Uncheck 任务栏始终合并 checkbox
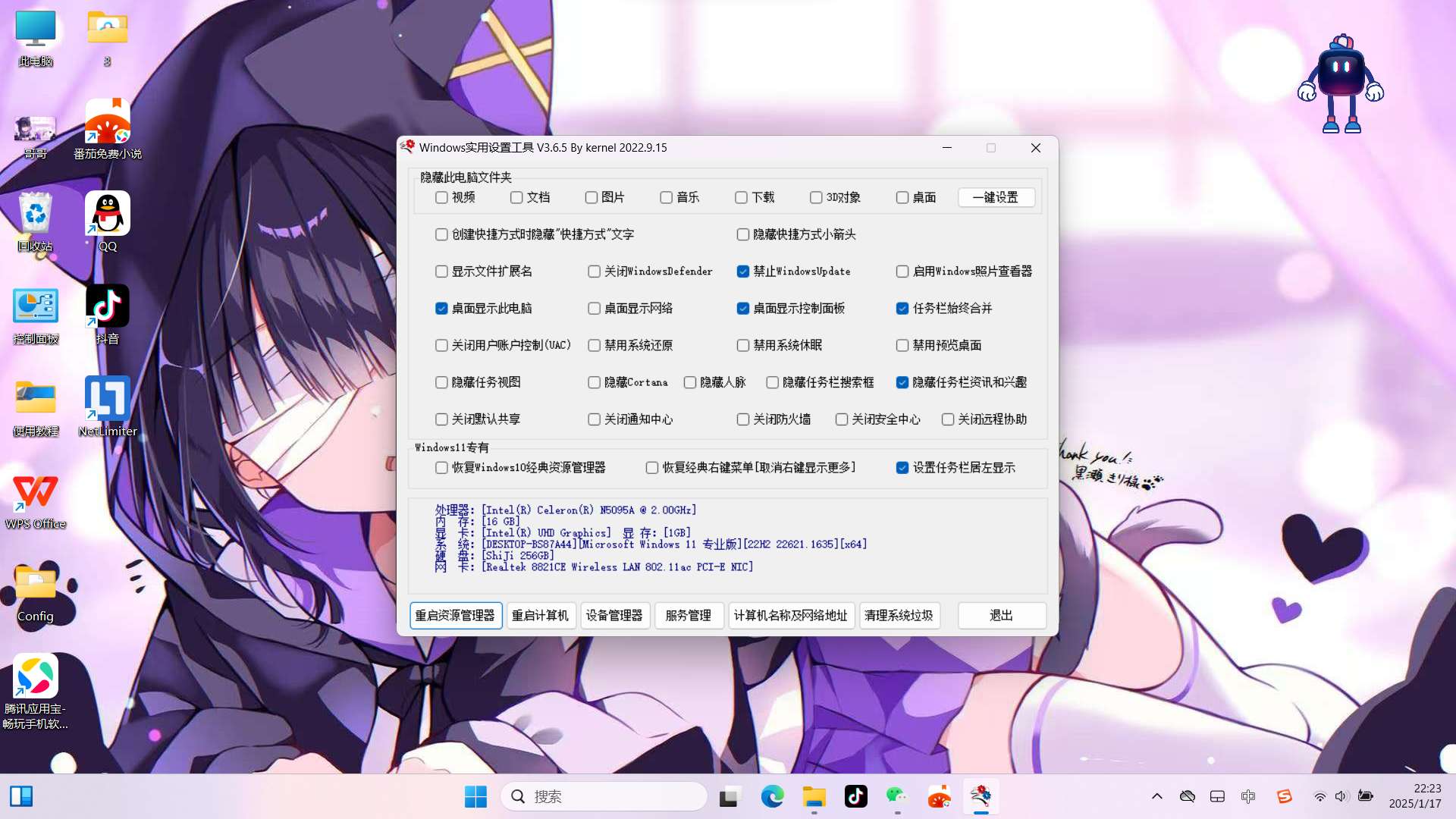 [x=902, y=309]
